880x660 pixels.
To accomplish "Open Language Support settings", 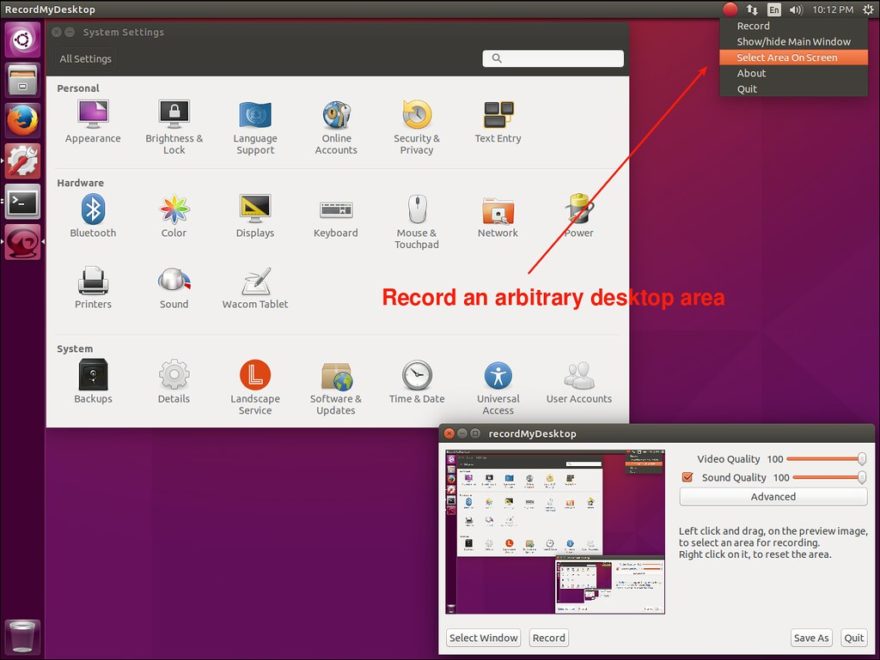I will click(255, 127).
